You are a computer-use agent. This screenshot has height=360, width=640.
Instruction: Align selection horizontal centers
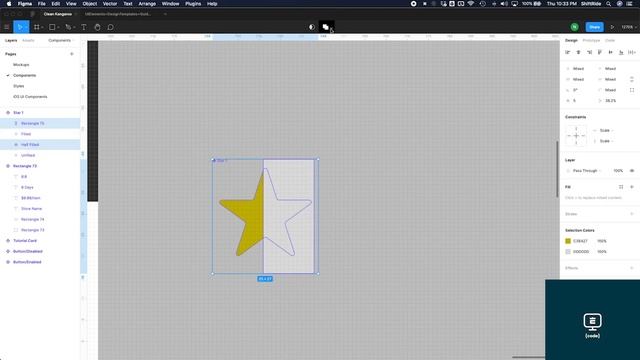[578, 52]
